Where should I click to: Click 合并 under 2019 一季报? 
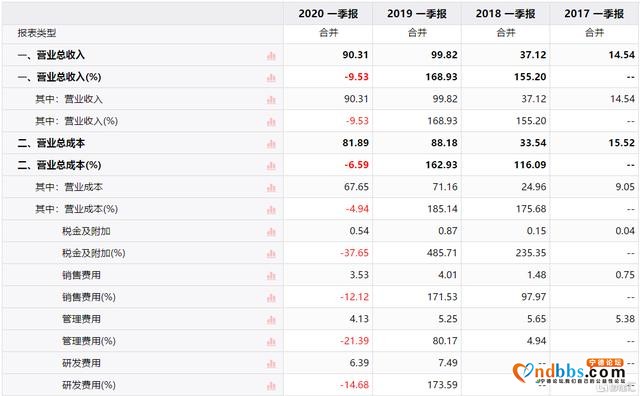[417, 33]
